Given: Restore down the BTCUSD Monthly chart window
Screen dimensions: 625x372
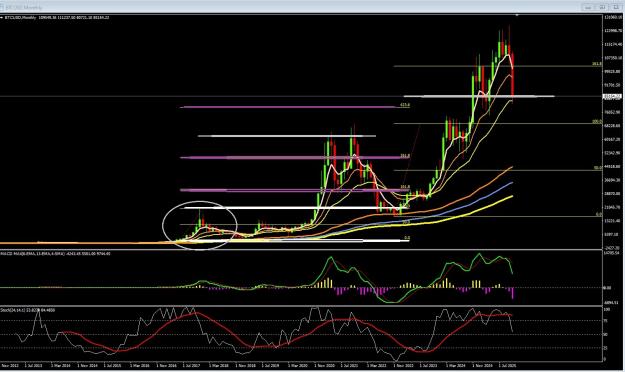Looking at the screenshot, I should click(602, 7).
